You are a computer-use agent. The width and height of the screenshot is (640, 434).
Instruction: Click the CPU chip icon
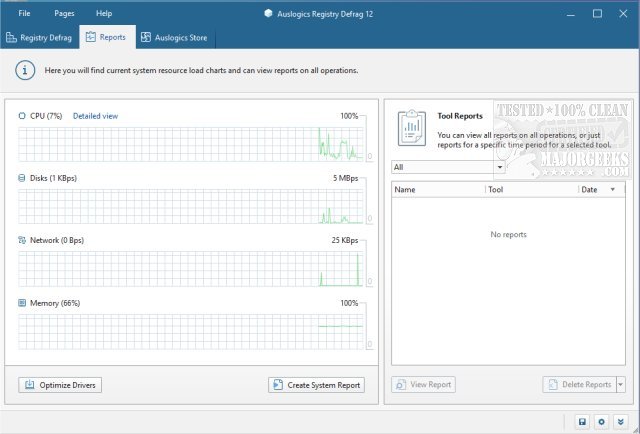coord(22,116)
